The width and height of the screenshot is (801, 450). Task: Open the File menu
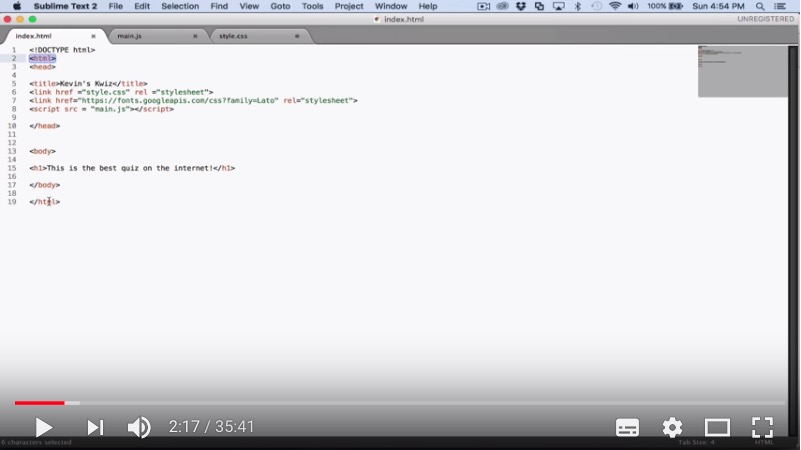tap(115, 6)
